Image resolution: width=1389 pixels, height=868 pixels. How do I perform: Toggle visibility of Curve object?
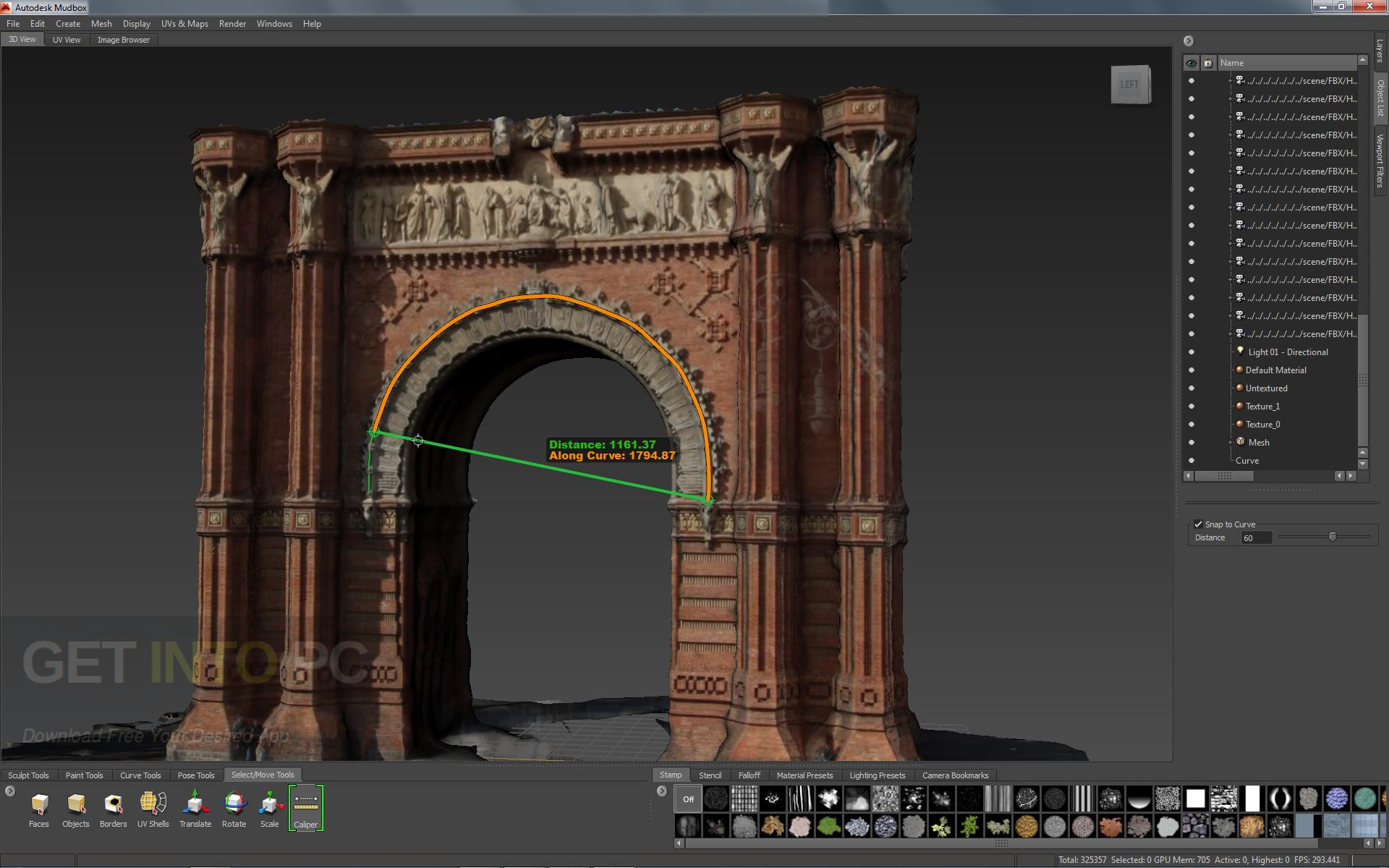pyautogui.click(x=1192, y=461)
